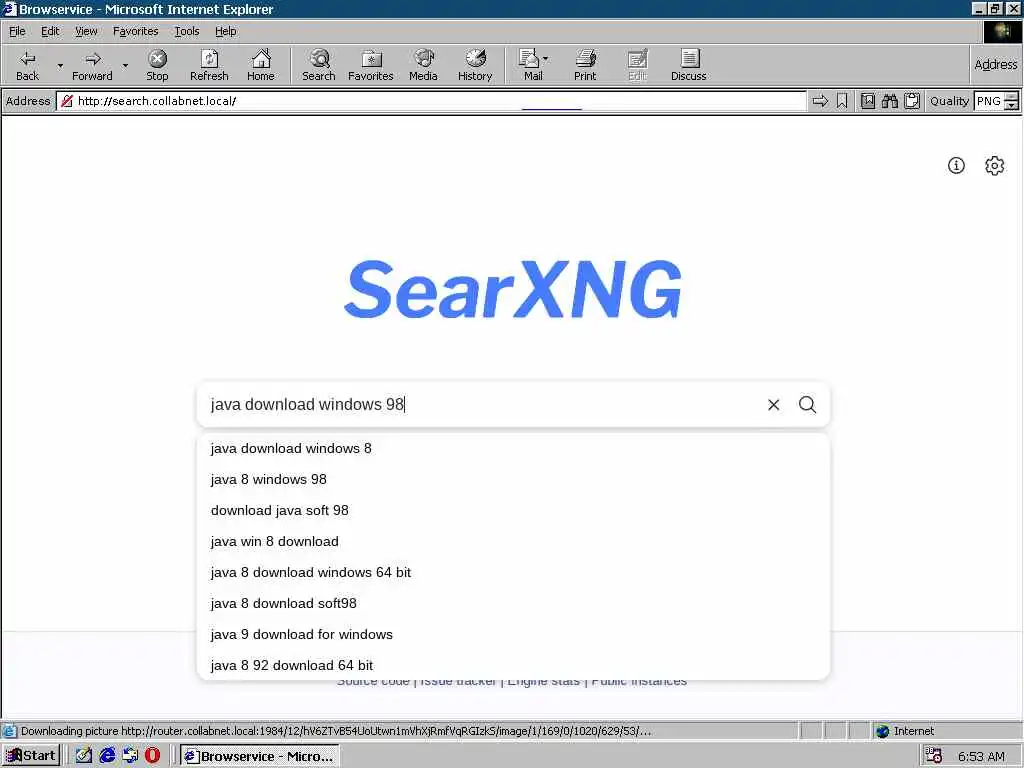Go to the Home page
Image resolution: width=1024 pixels, height=768 pixels.
point(261,65)
